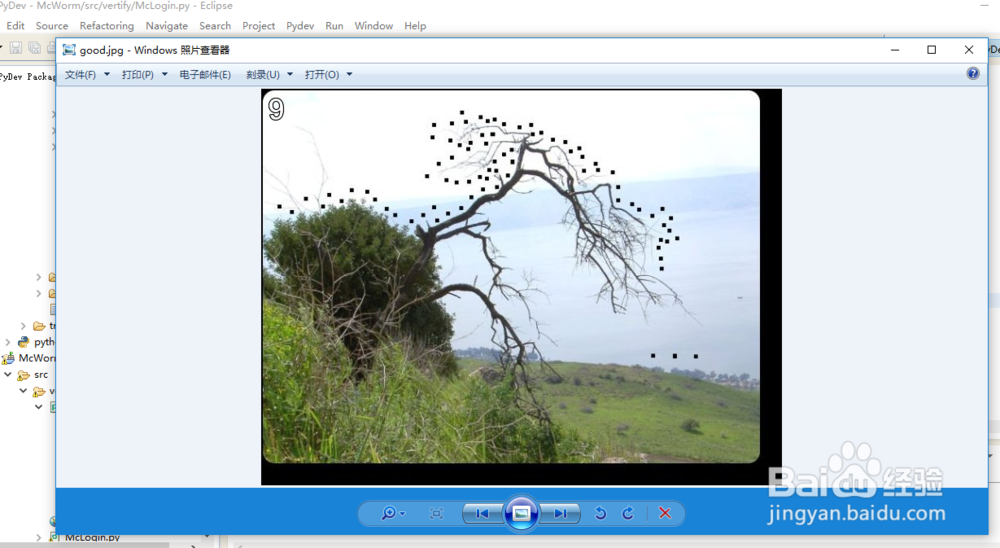The height and width of the screenshot is (548, 1000).
Task: Expand the python node in Eclipse tree
Action: coord(8,342)
